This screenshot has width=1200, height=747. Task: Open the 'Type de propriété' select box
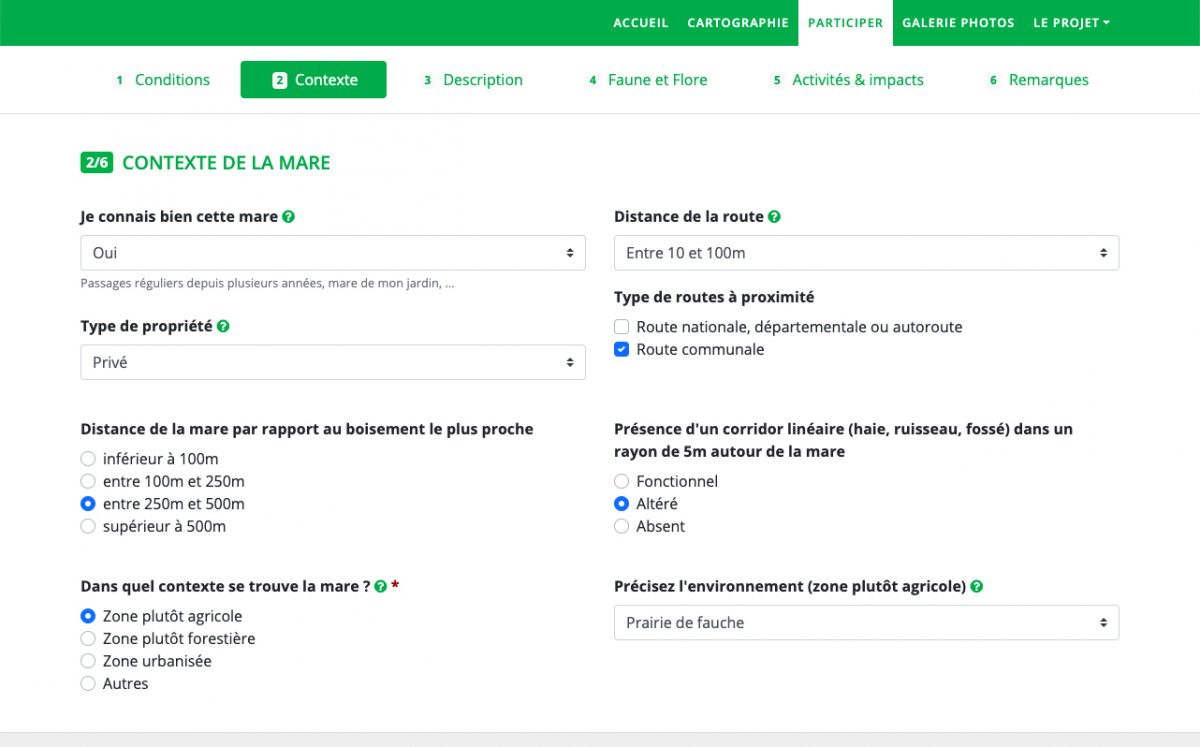pos(332,362)
